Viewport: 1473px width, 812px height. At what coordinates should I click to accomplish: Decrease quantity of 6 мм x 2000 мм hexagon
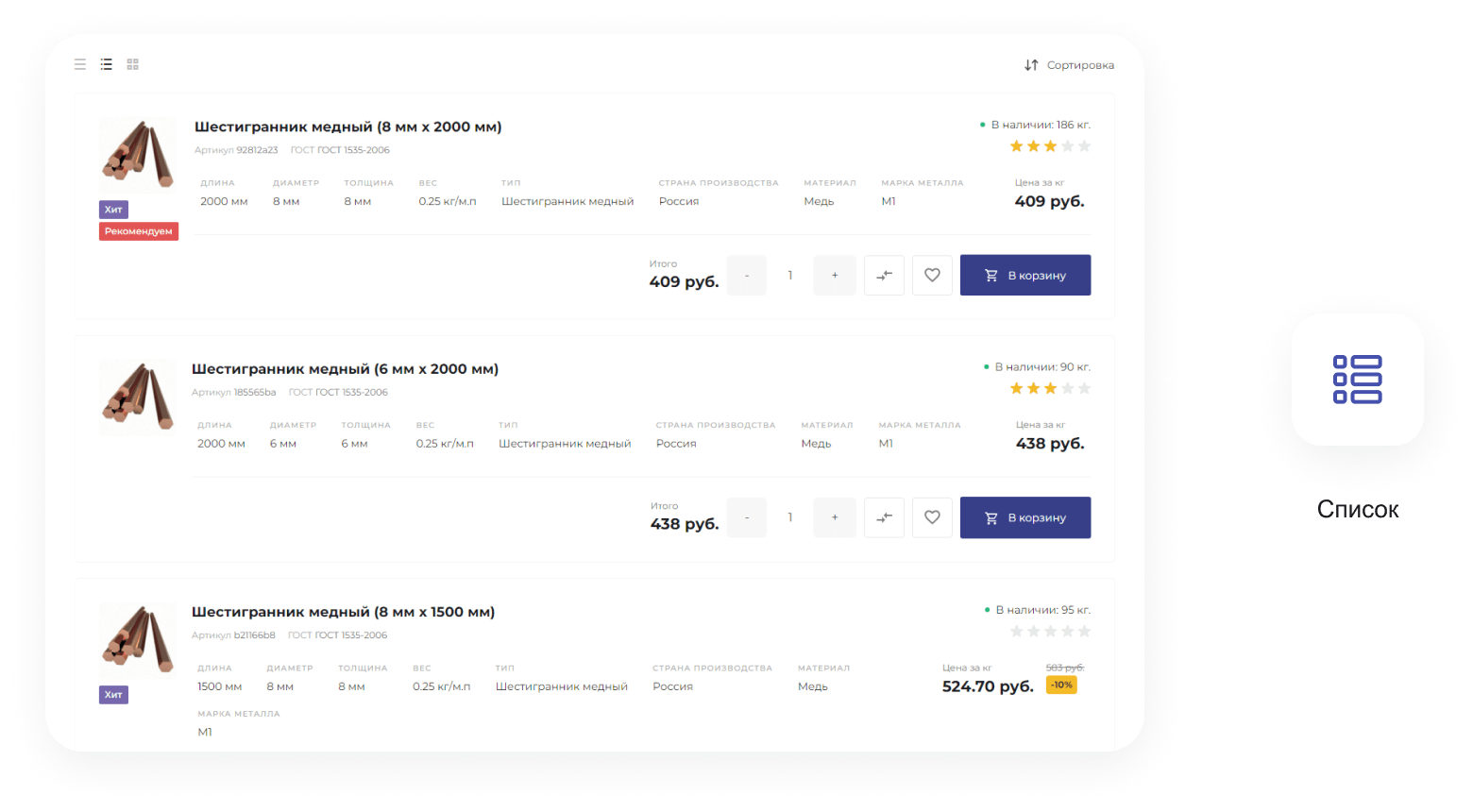click(x=747, y=517)
